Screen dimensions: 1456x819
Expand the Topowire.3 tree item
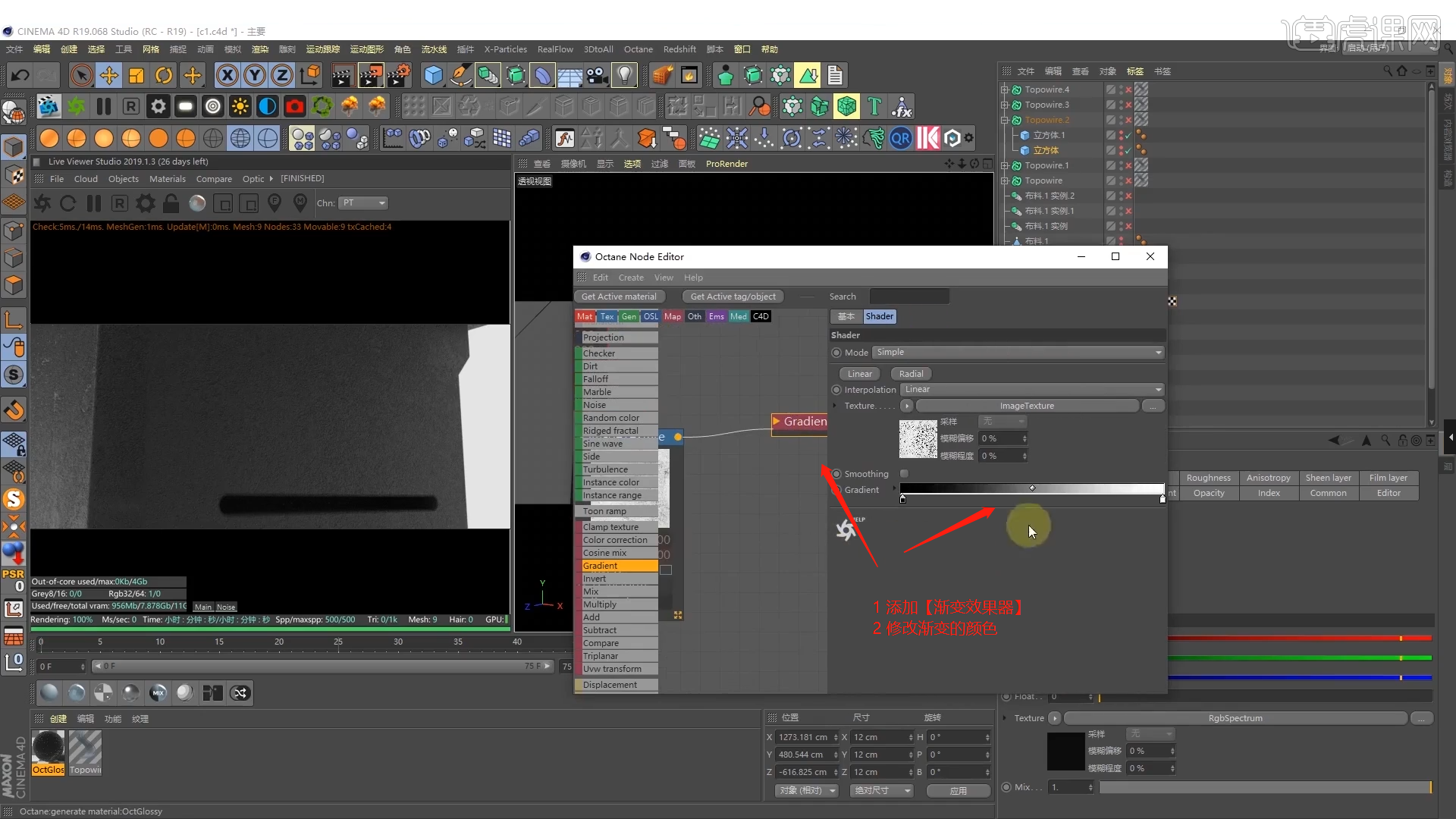point(1005,105)
